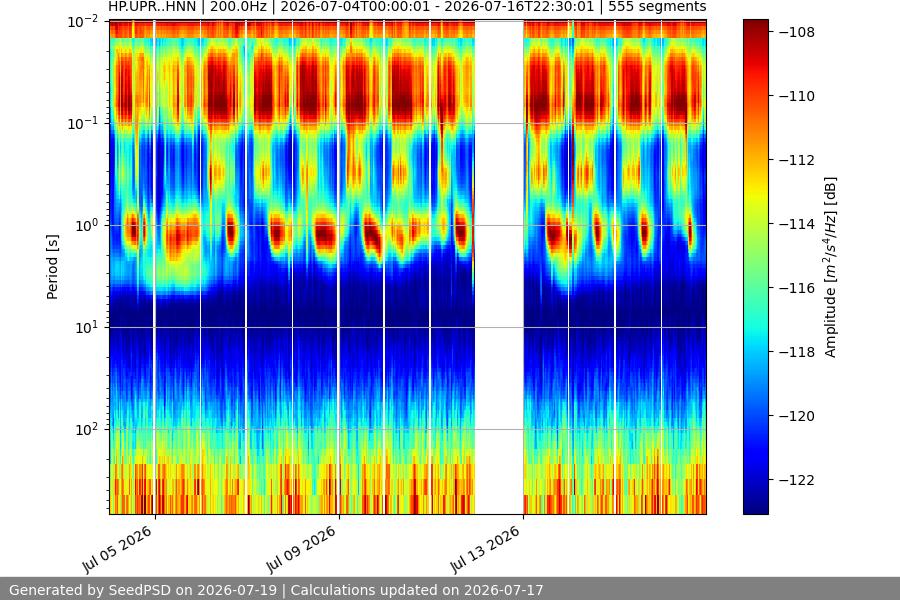900x600 pixels.
Task: Click the −116 colorbar tick label
Action: click(x=797, y=288)
